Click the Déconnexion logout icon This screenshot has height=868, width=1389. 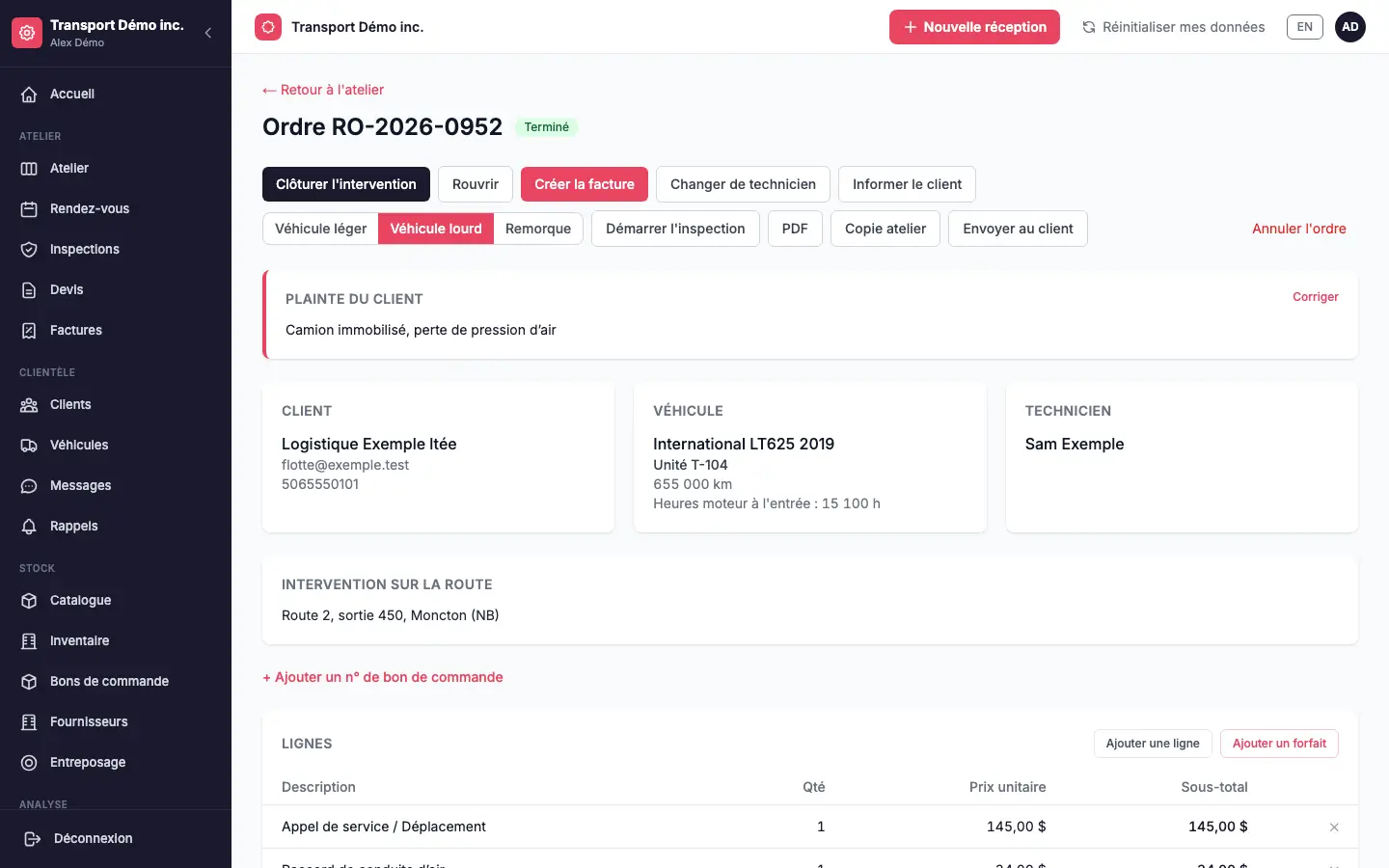point(32,838)
